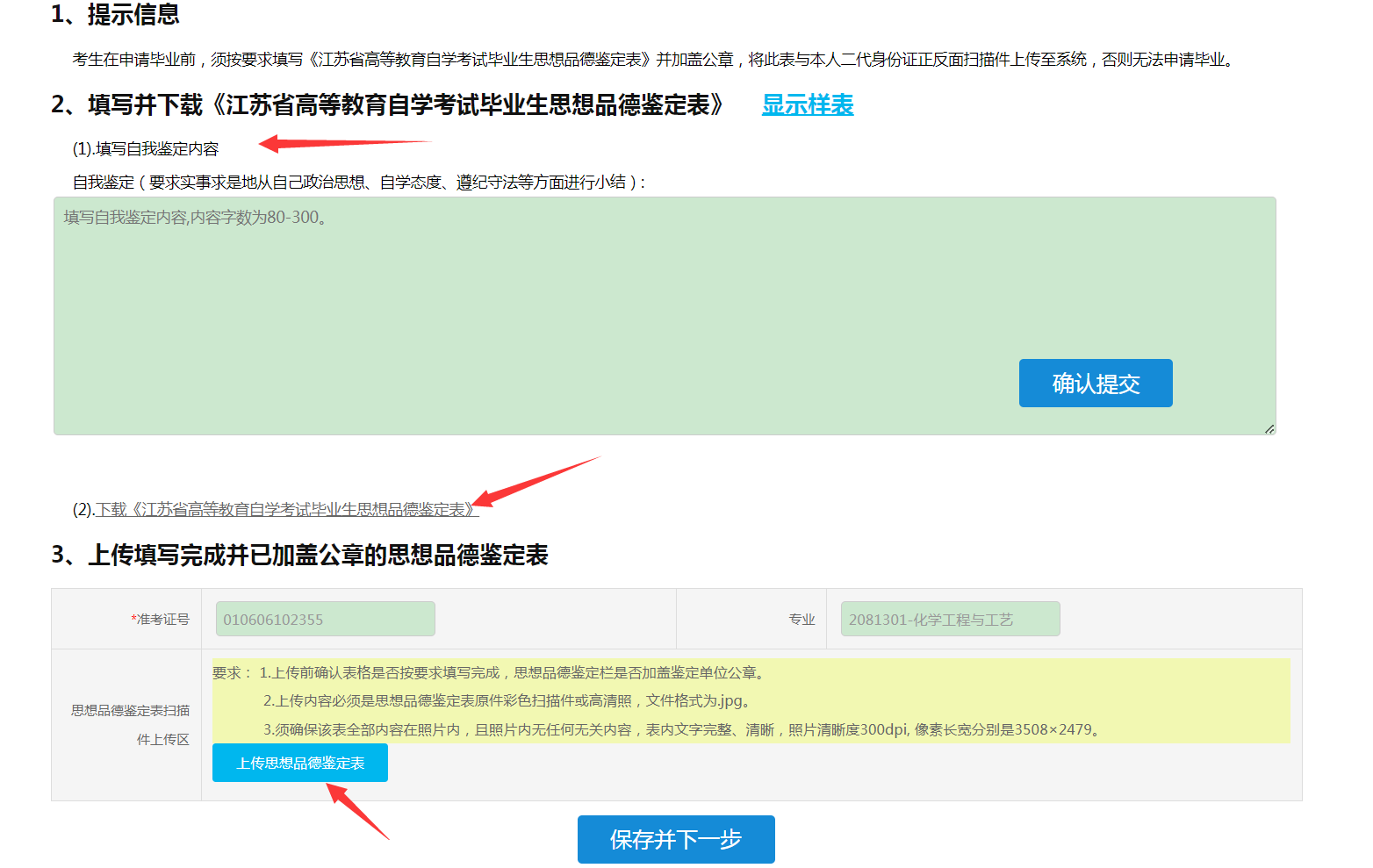Viewport: 1373px width, 868px height.
Task: Click the *准考证号 label
Action: coord(161,619)
